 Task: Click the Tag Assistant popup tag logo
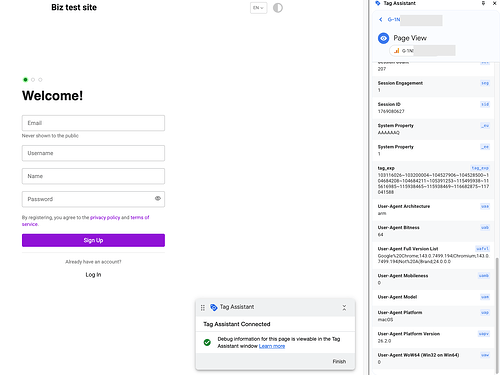coord(214,307)
